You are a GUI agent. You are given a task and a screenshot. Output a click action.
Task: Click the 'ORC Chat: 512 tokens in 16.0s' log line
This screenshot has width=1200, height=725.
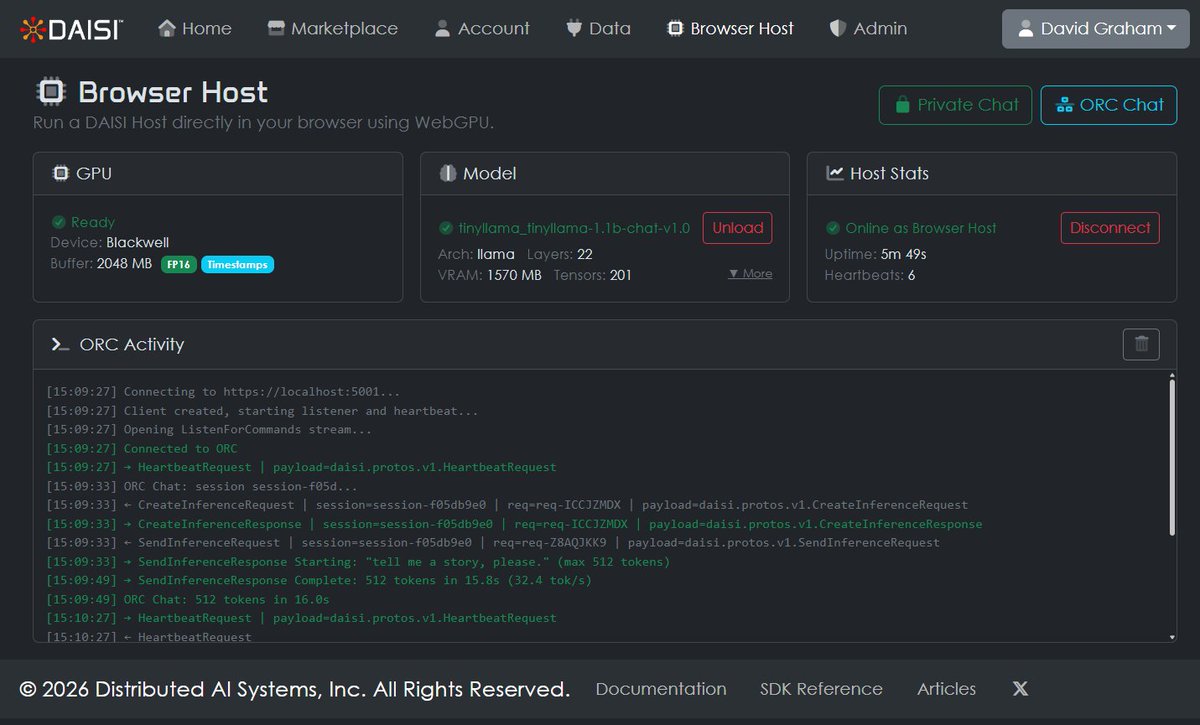(x=188, y=599)
